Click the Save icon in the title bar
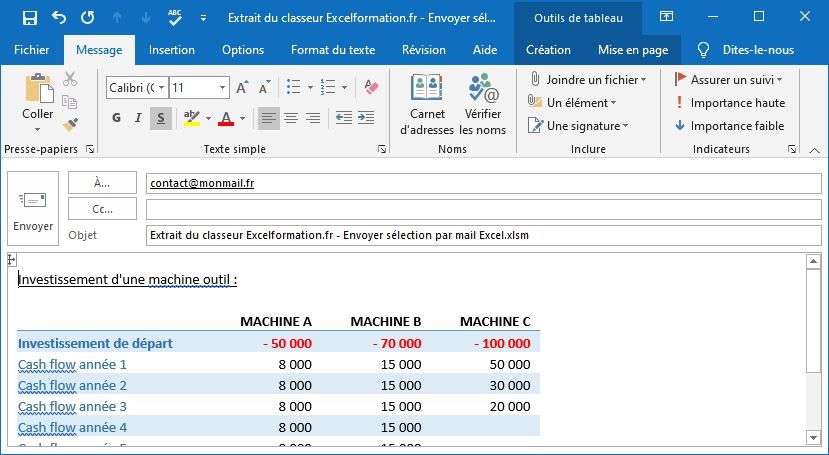 (x=30, y=18)
